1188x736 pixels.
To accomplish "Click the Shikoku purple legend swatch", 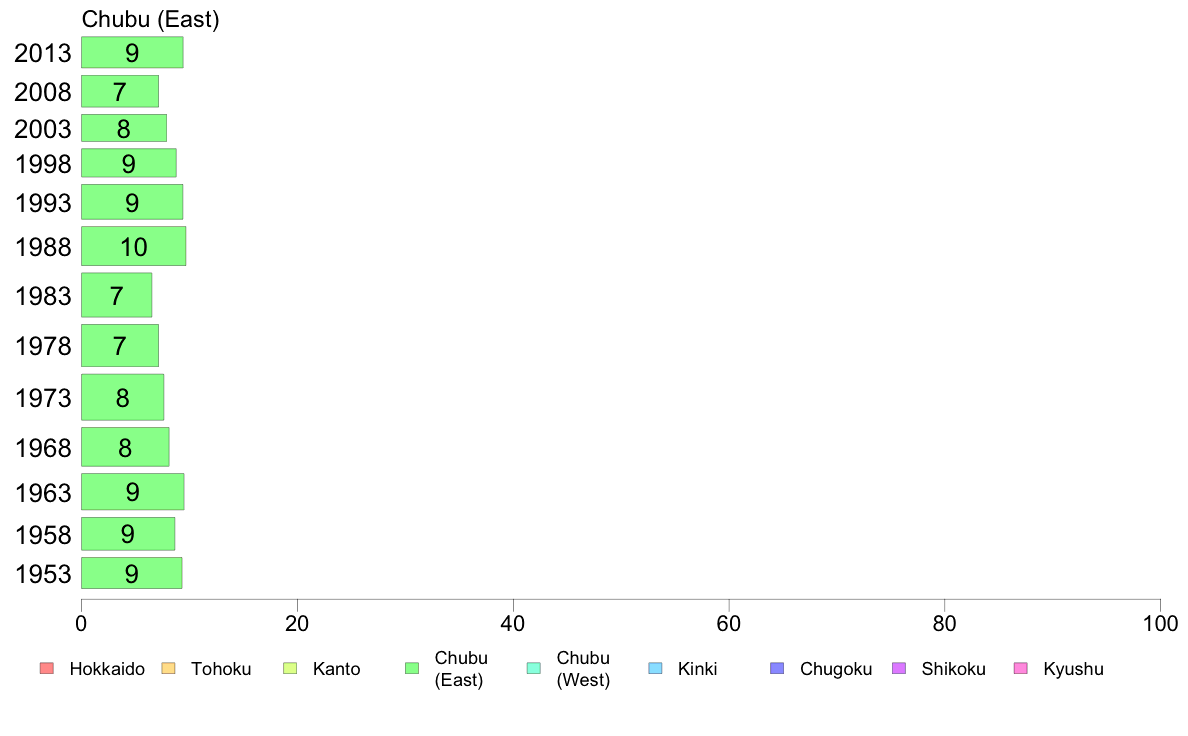I will (x=899, y=669).
